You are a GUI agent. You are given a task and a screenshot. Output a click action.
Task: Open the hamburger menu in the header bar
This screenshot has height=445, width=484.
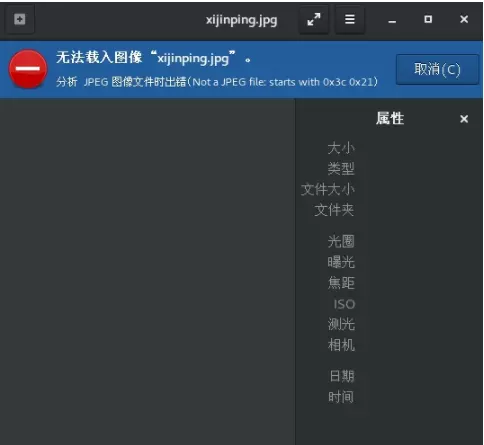pos(350,20)
